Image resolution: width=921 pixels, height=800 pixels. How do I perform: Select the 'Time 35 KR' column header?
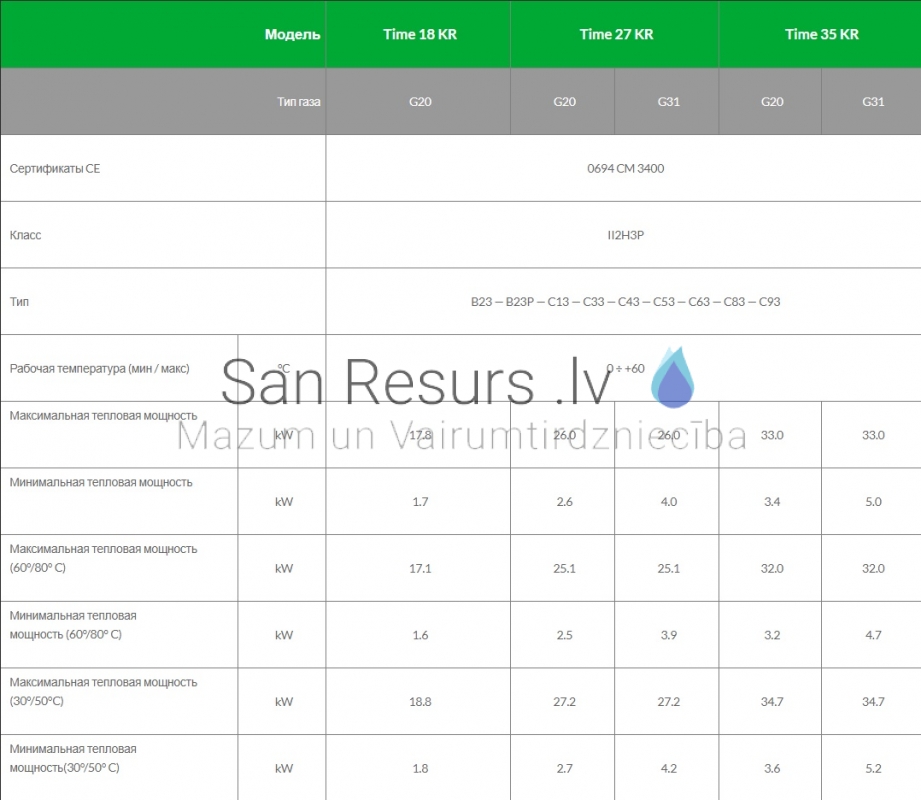pyautogui.click(x=822, y=35)
